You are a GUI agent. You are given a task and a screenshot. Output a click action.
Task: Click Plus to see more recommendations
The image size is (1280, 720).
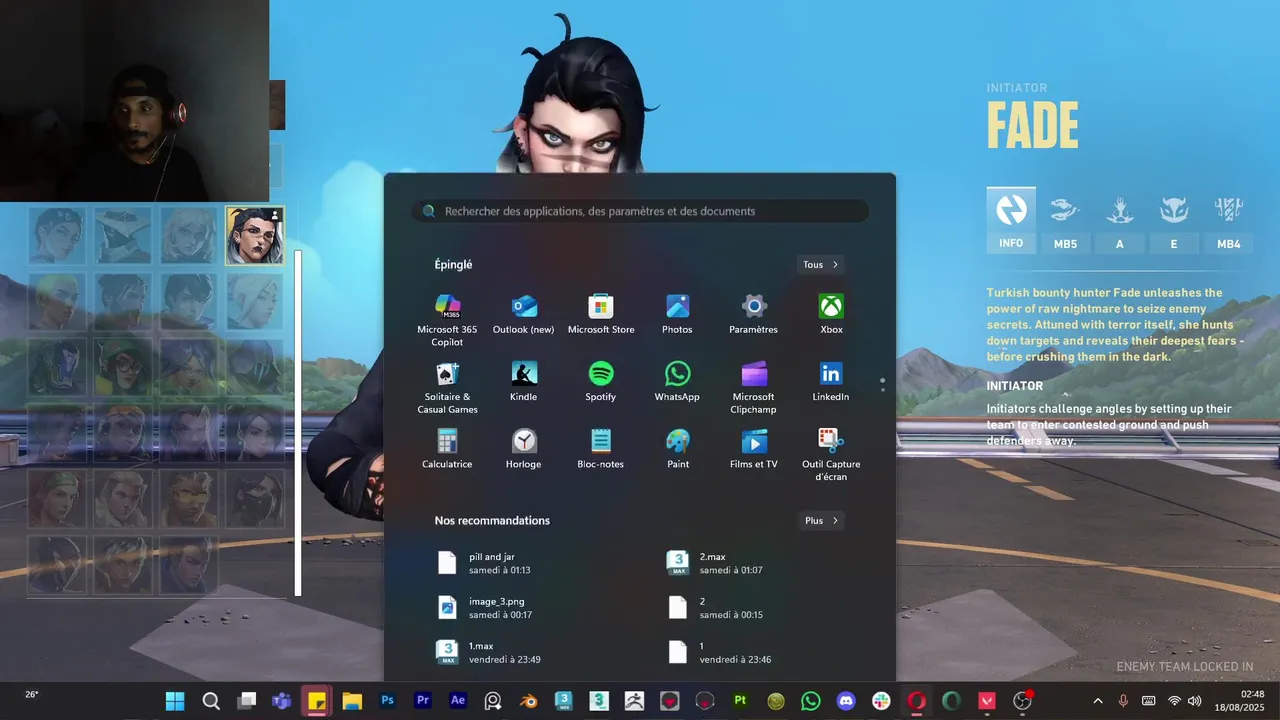click(821, 521)
